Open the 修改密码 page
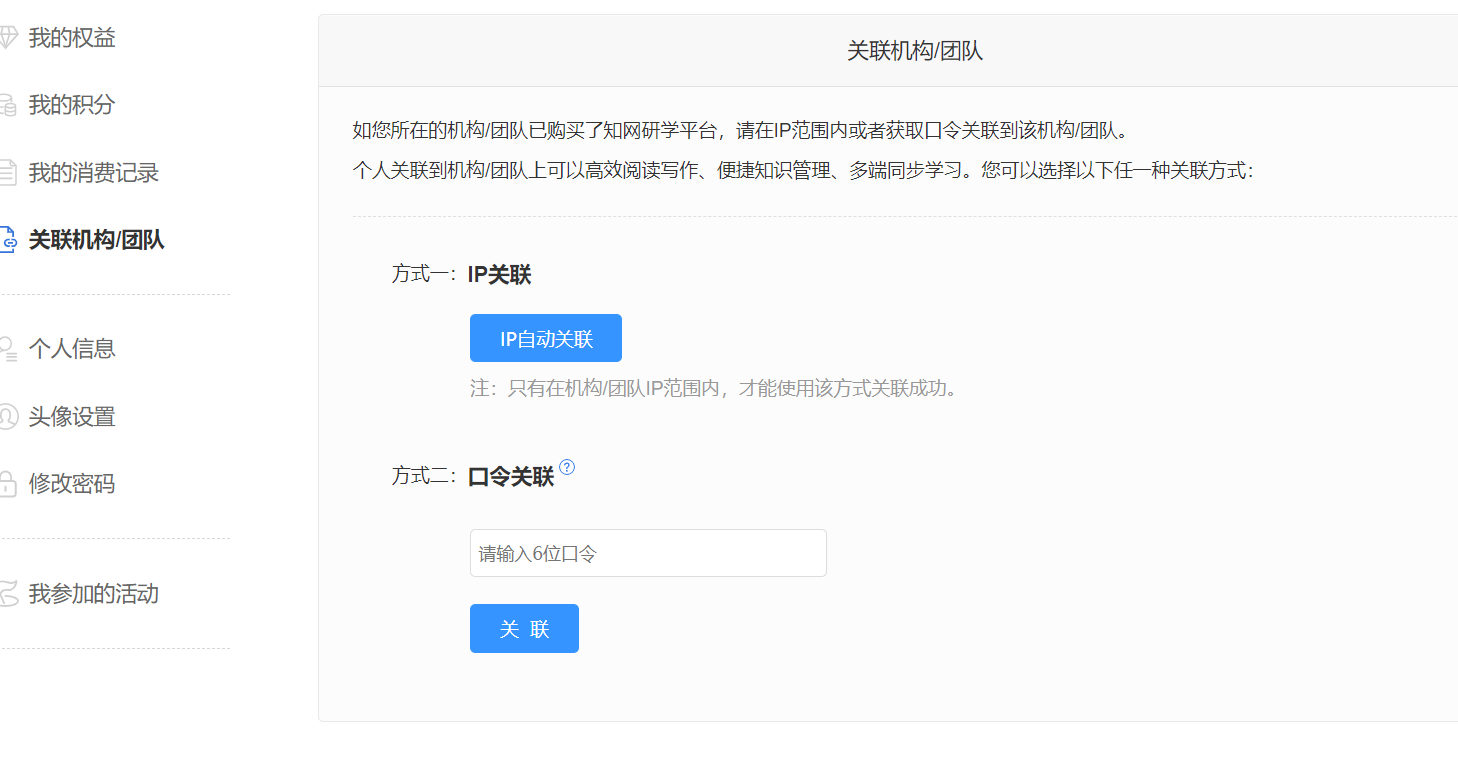Image resolution: width=1458 pixels, height=780 pixels. (72, 484)
